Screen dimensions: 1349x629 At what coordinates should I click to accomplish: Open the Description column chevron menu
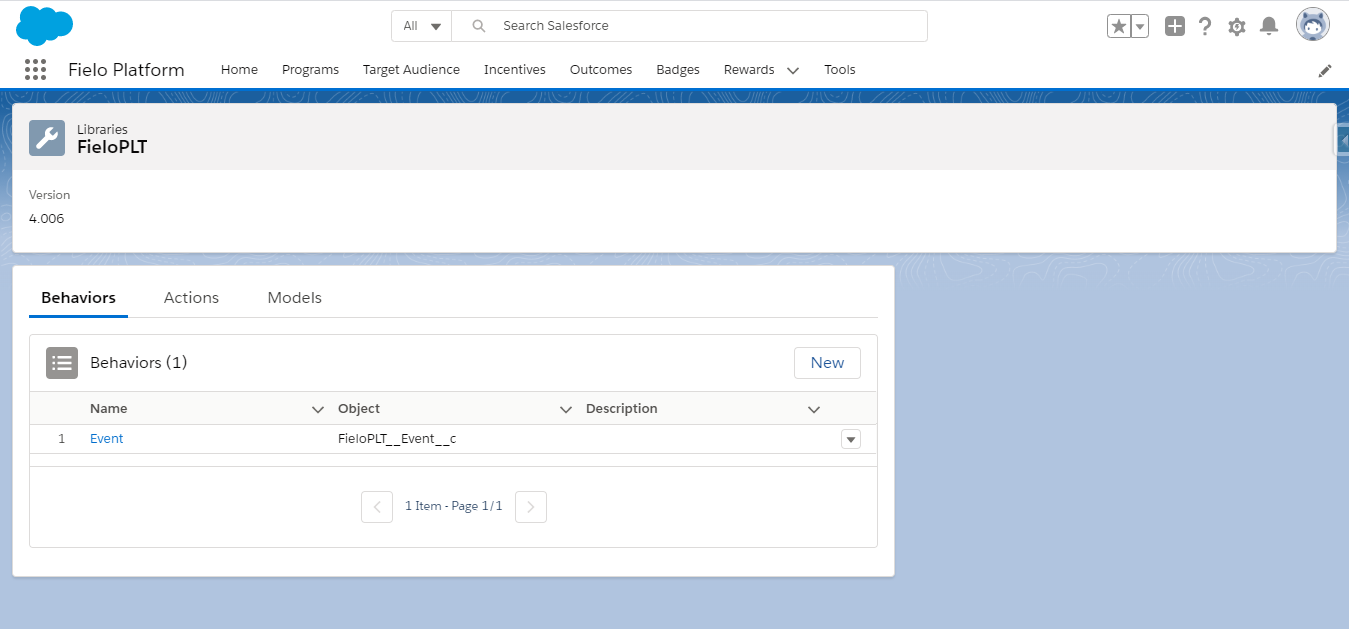[814, 409]
